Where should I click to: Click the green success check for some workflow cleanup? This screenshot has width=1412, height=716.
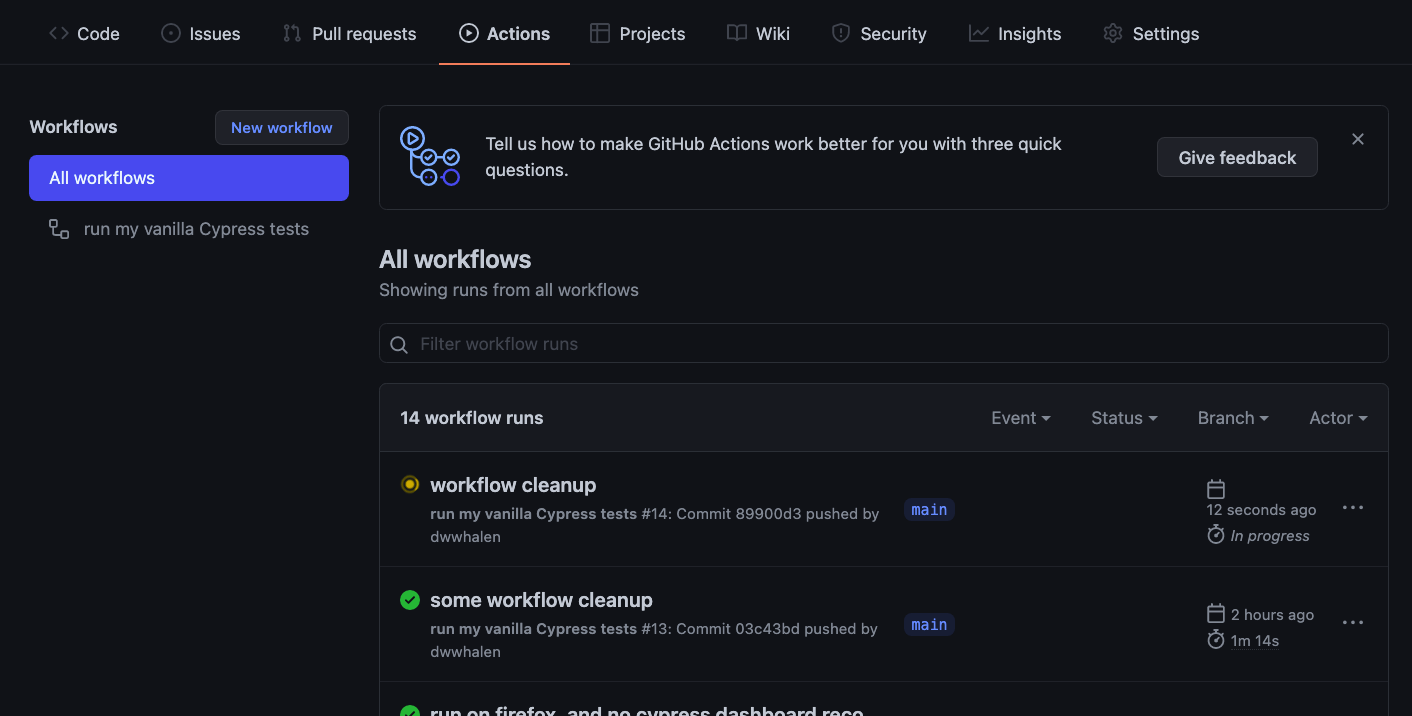(x=410, y=599)
